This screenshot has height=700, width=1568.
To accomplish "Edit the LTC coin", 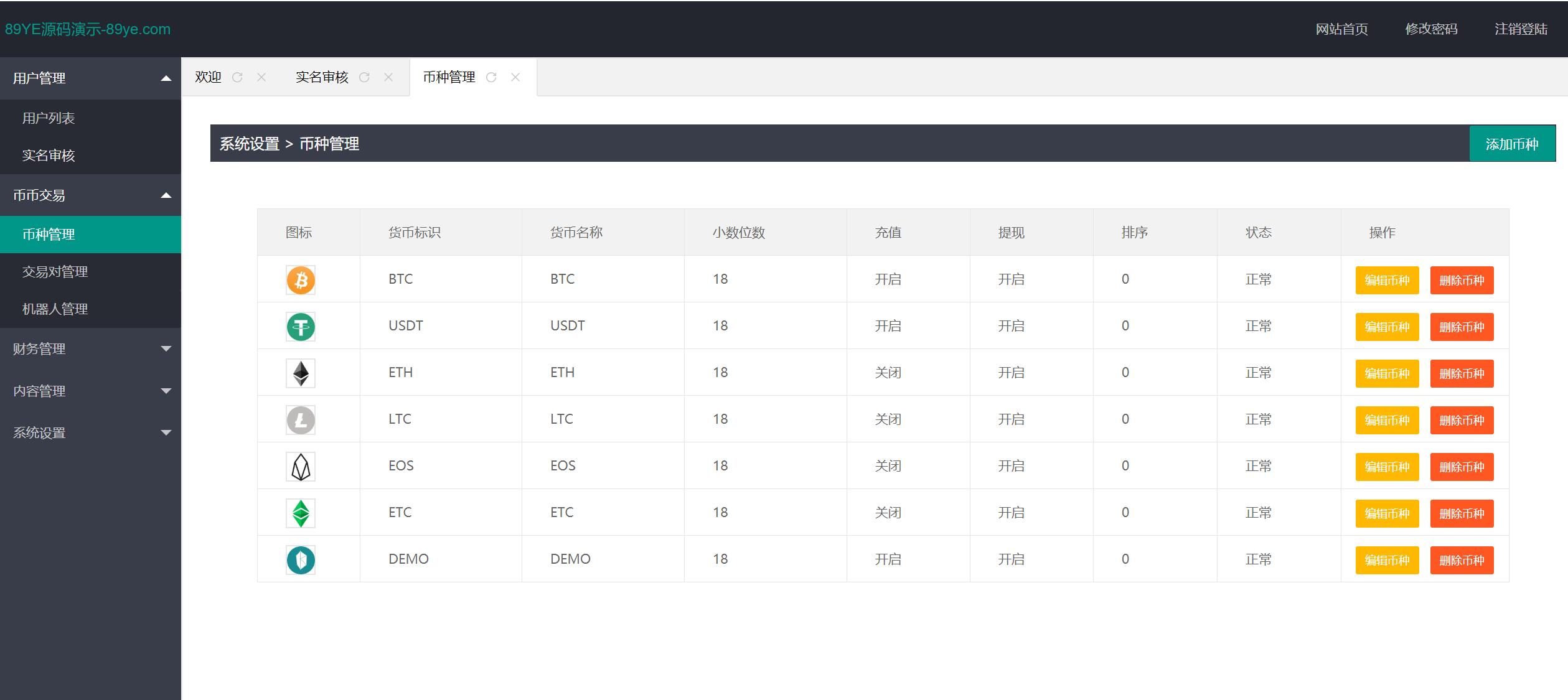I will [x=1387, y=420].
